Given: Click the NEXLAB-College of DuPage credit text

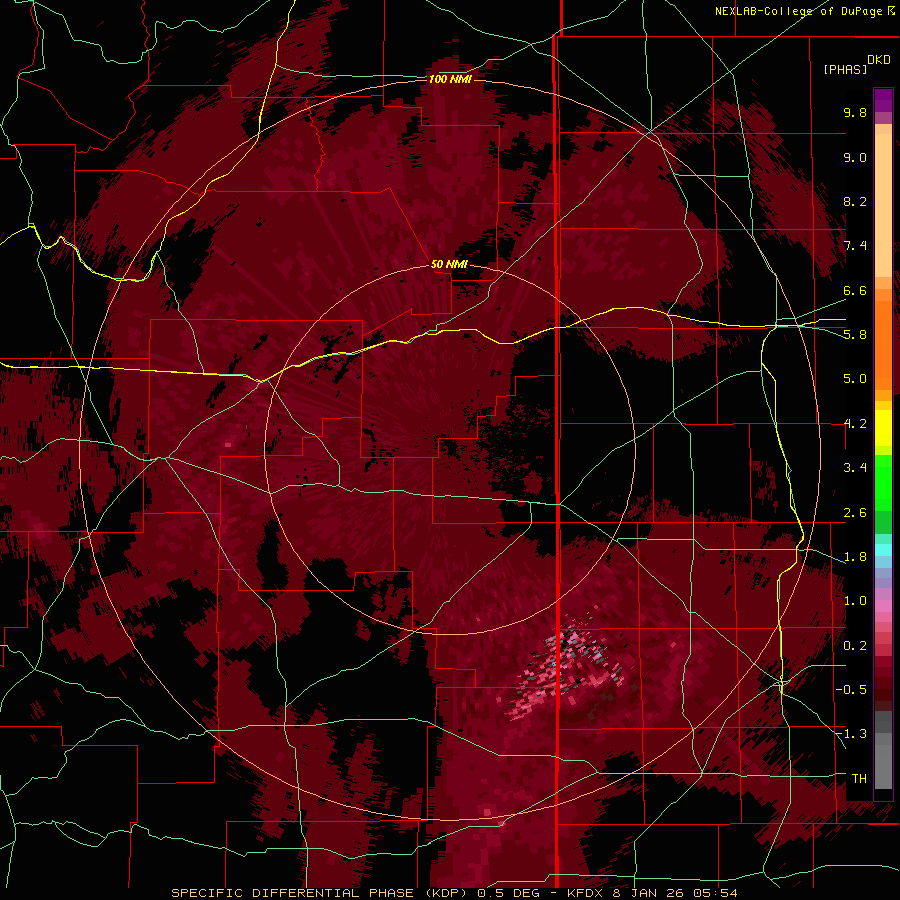Looking at the screenshot, I should [x=800, y=11].
